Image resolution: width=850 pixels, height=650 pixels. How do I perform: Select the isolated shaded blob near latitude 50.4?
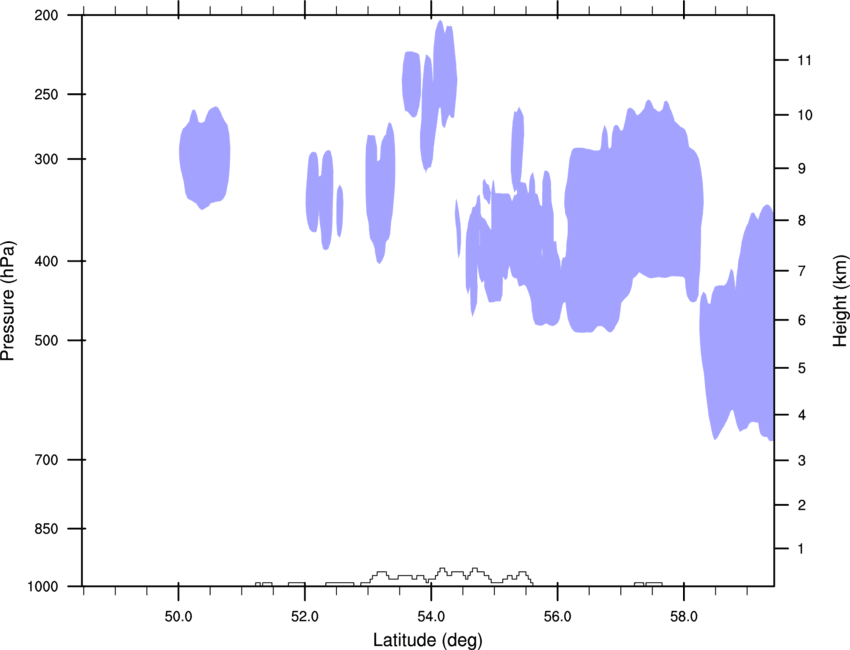click(x=204, y=158)
